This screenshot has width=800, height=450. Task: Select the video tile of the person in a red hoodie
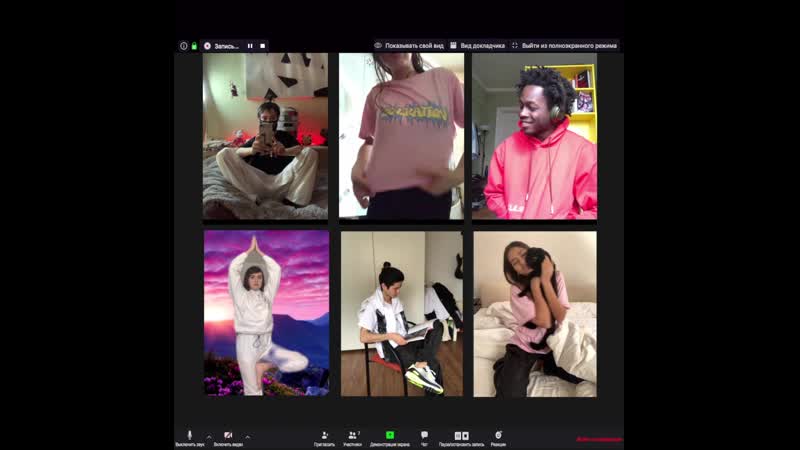coord(534,136)
